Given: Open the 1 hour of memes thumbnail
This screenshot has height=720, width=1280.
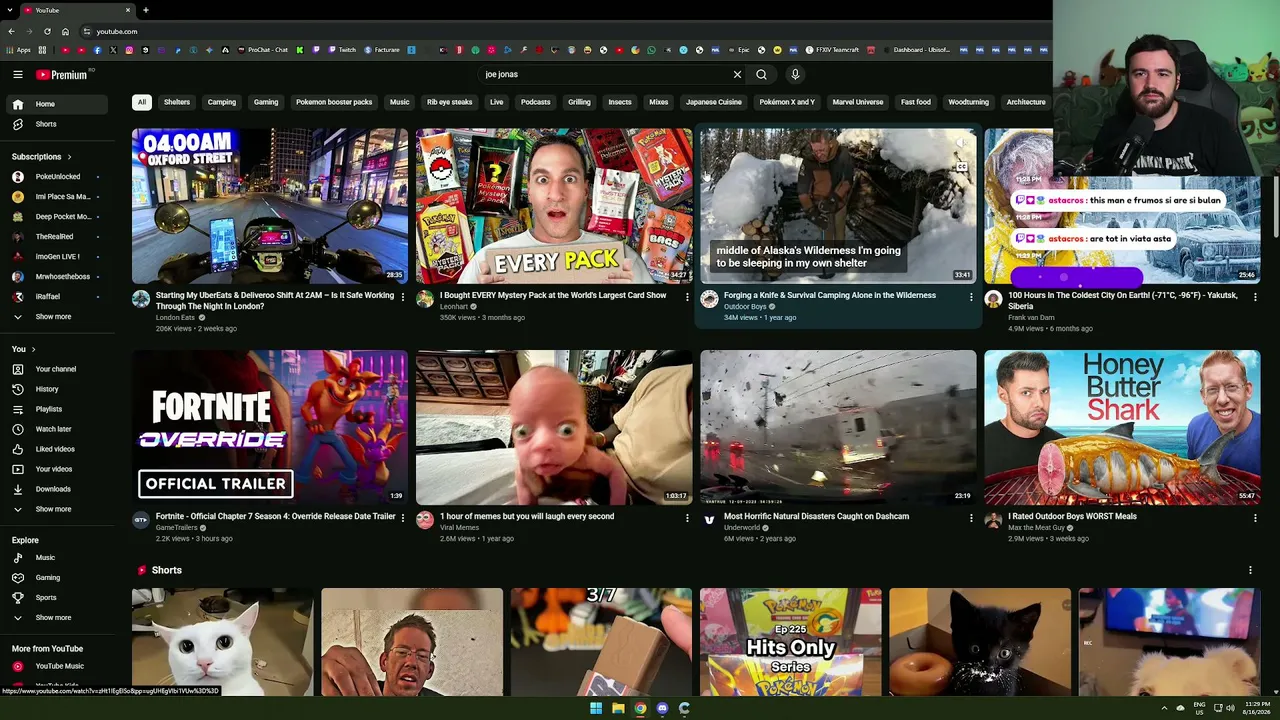Looking at the screenshot, I should click(x=554, y=427).
